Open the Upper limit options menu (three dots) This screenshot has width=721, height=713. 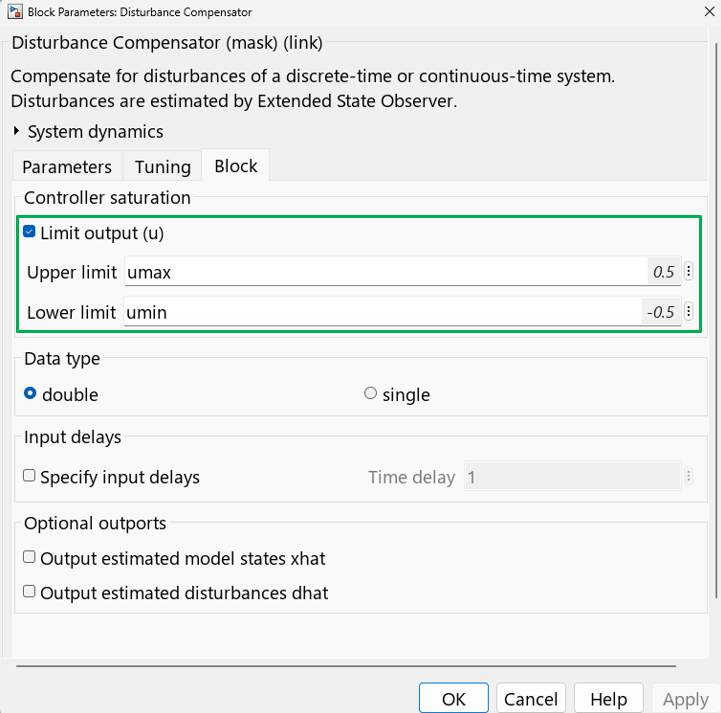tap(688, 272)
